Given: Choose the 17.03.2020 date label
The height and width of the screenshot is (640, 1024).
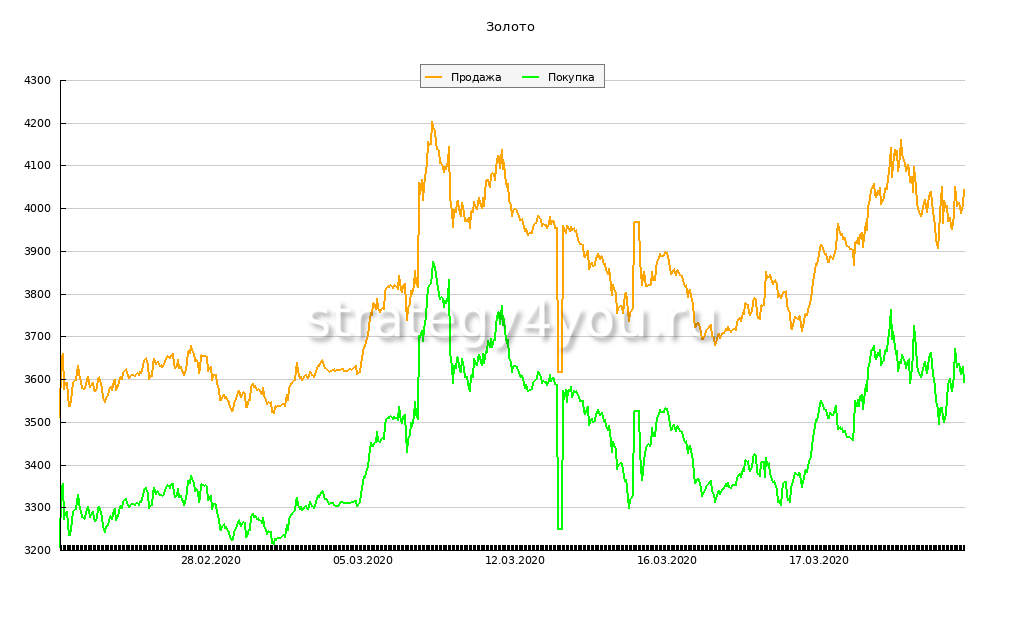Looking at the screenshot, I should point(819,561).
